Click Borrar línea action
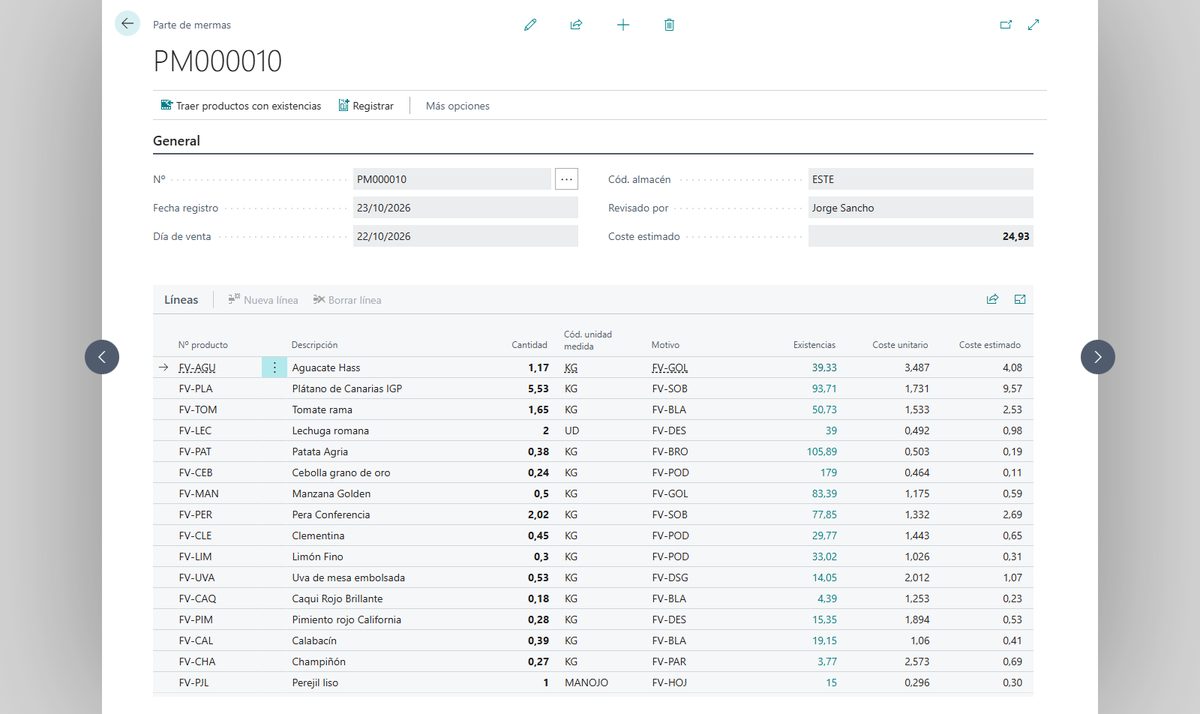The width and height of the screenshot is (1200, 714). (347, 300)
